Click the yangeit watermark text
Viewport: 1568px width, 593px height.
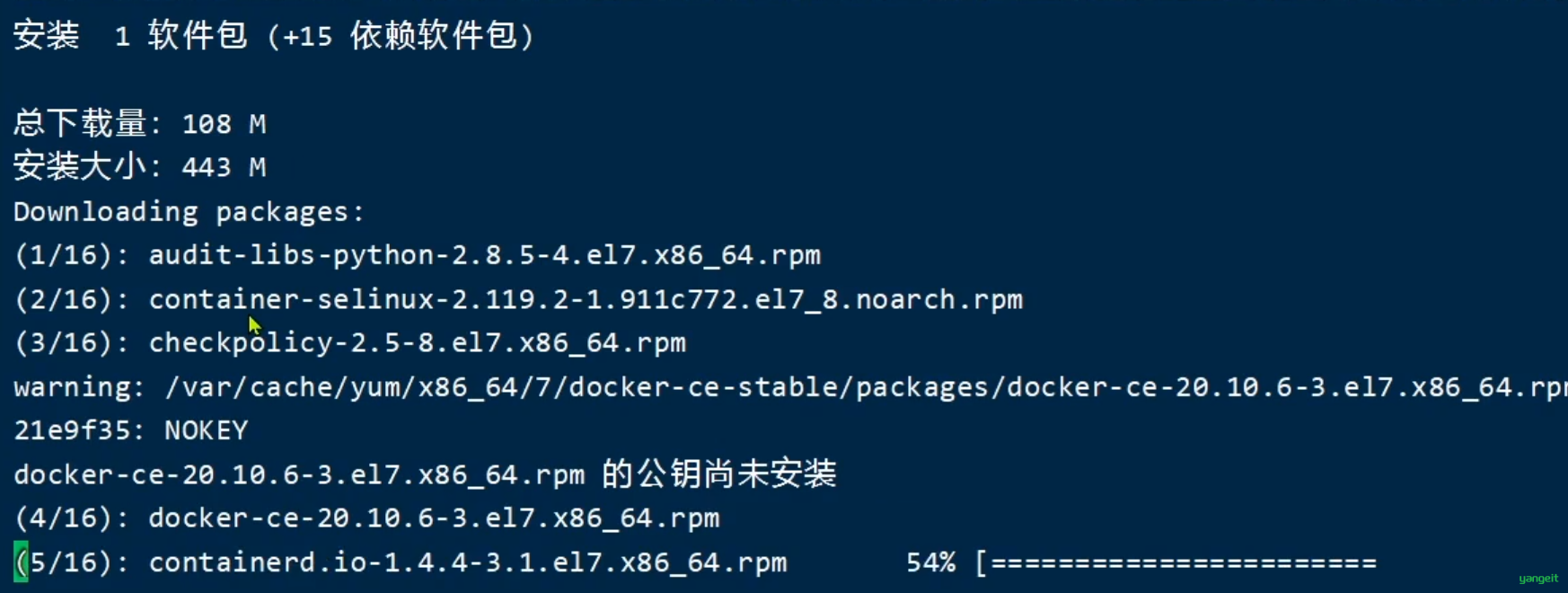coord(1538,579)
